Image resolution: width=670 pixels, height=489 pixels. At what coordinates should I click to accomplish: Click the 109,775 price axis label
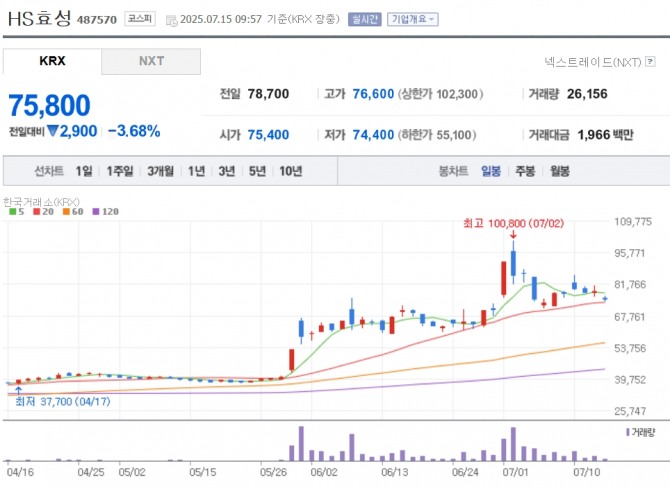pos(633,221)
